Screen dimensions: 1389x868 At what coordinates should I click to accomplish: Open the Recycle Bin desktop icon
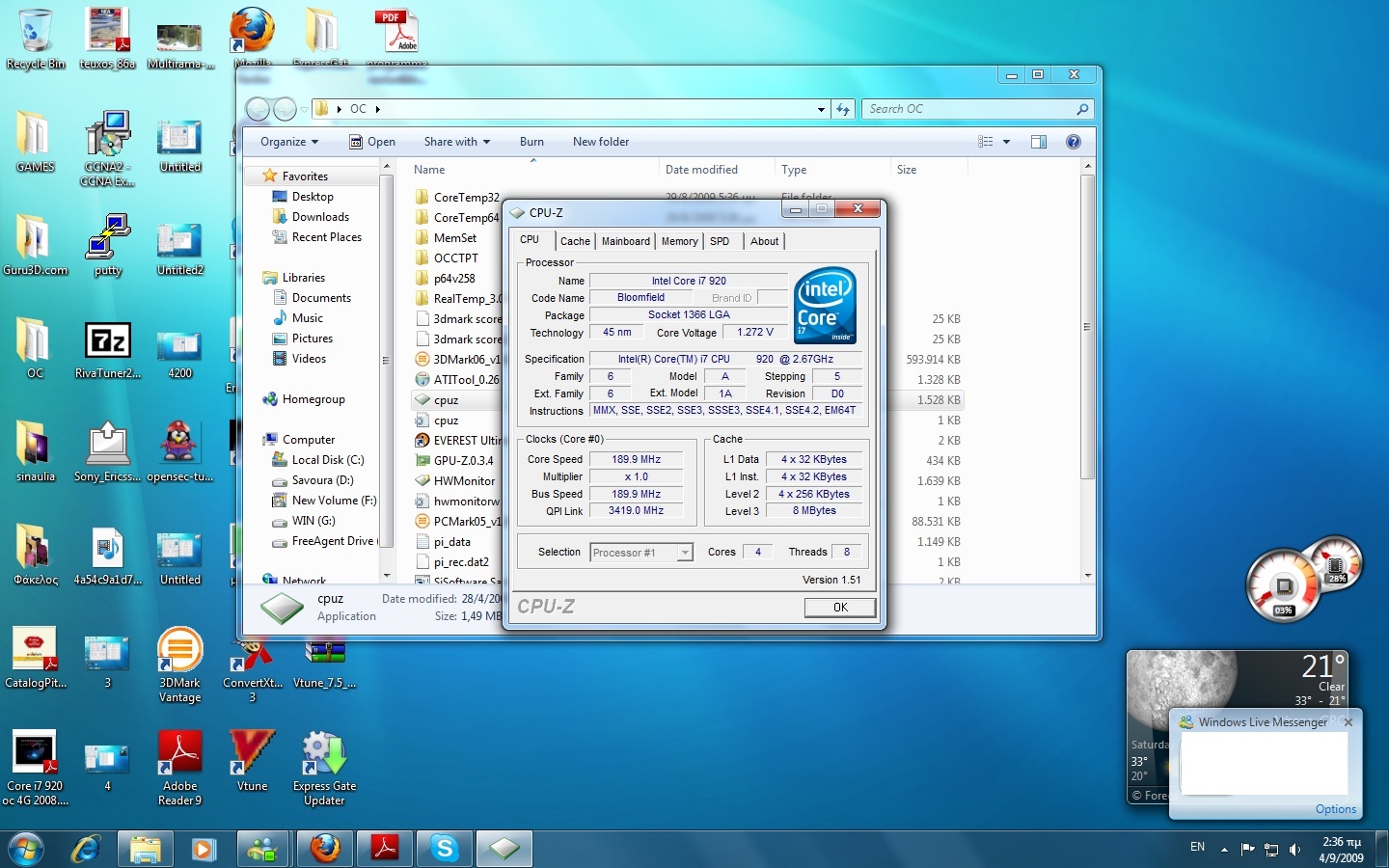pos(36,39)
